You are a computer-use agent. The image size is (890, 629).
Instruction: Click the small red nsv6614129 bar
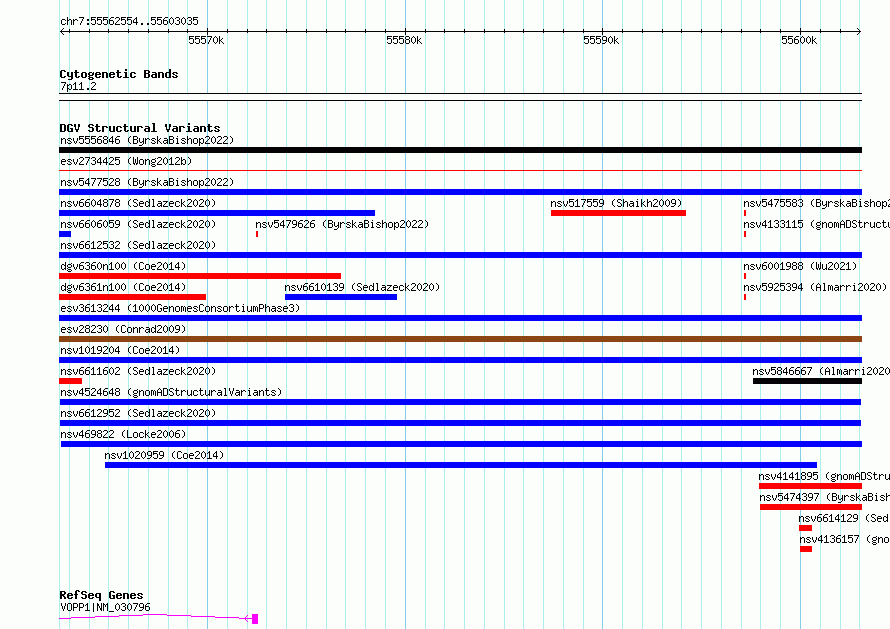tap(805, 528)
